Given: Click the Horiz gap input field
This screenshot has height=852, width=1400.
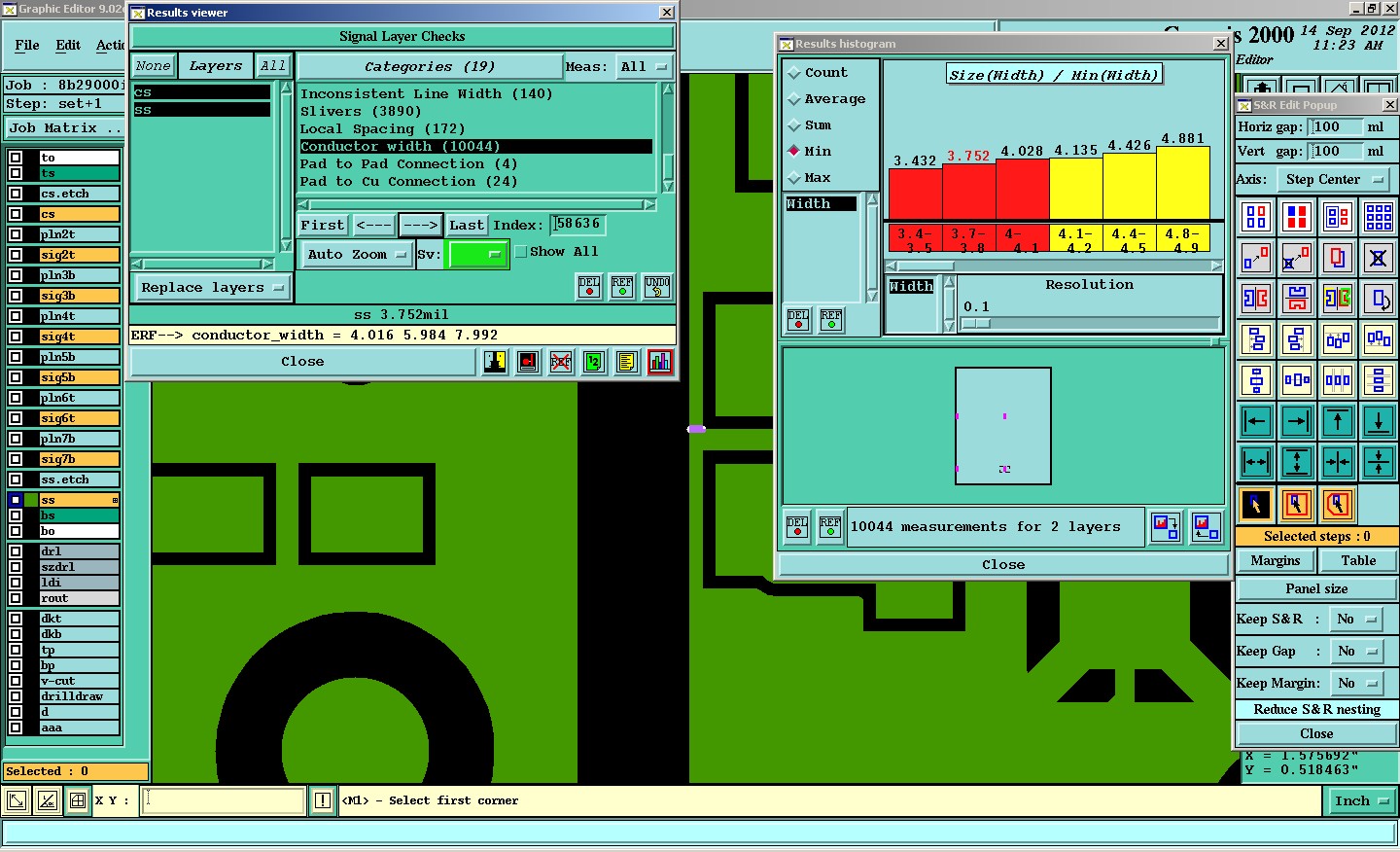Looking at the screenshot, I should 1334,126.
